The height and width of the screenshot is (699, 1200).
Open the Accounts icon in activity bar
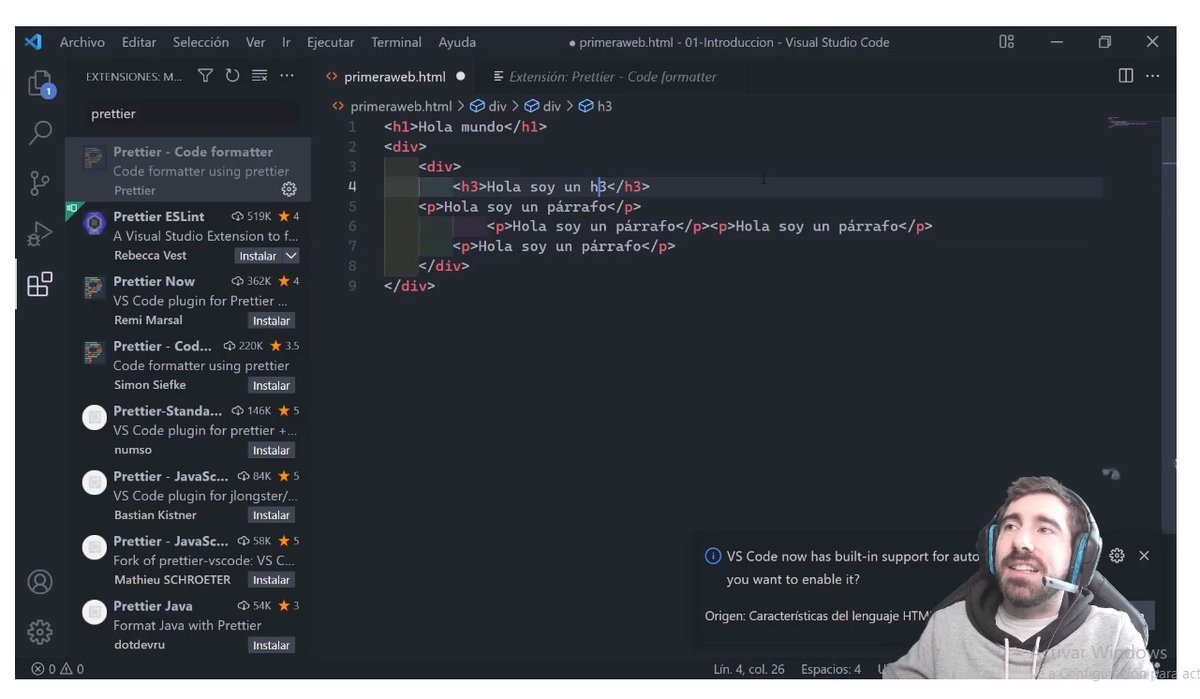click(40, 582)
